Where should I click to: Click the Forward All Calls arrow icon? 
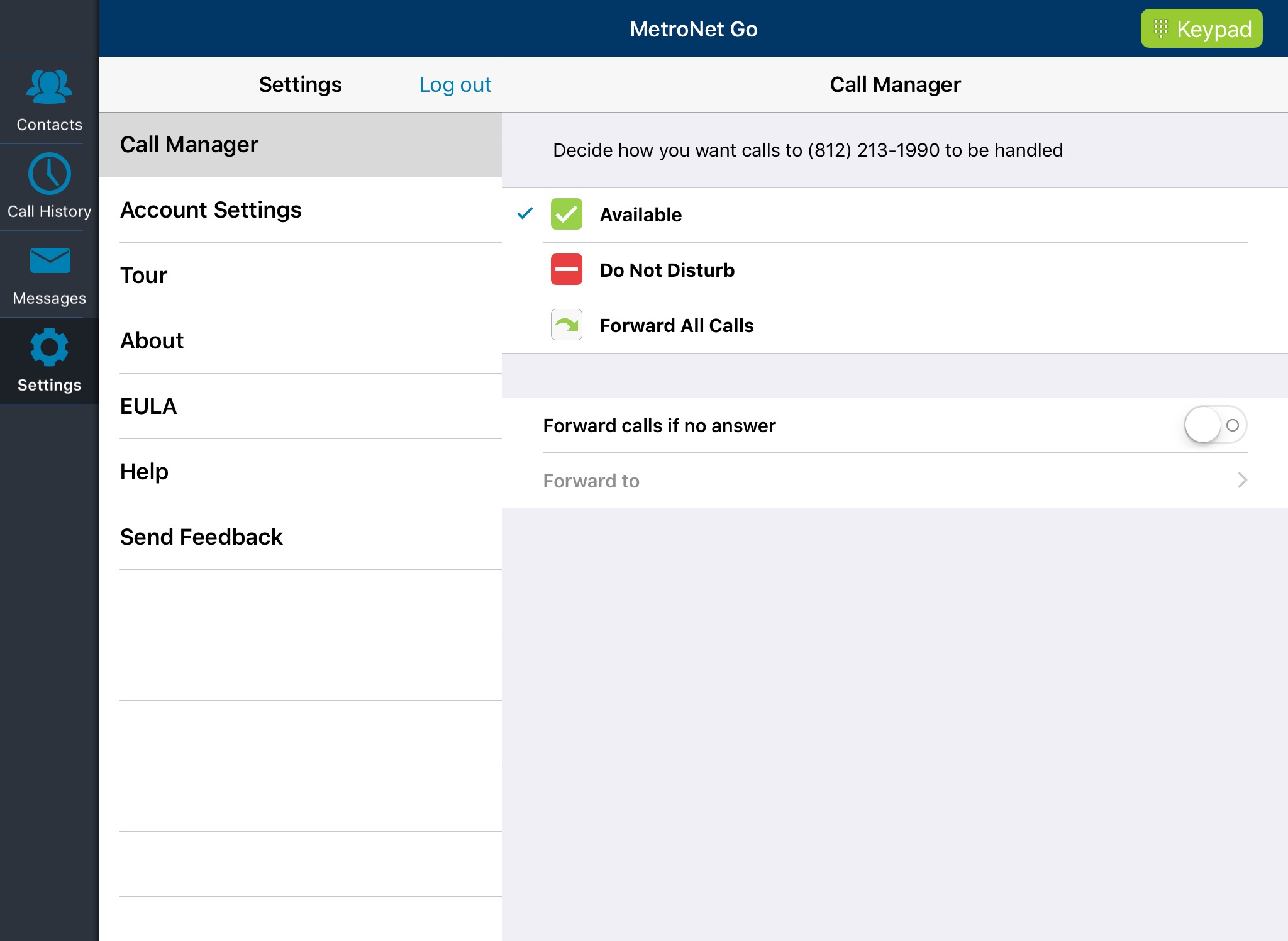click(x=566, y=325)
